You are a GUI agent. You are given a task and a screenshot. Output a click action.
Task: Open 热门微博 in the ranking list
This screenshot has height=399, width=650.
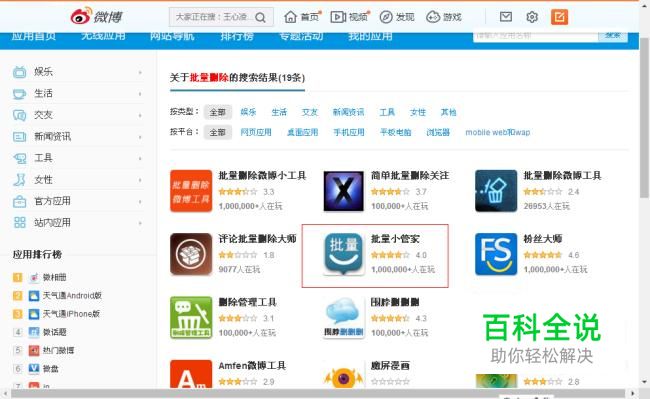[58, 351]
